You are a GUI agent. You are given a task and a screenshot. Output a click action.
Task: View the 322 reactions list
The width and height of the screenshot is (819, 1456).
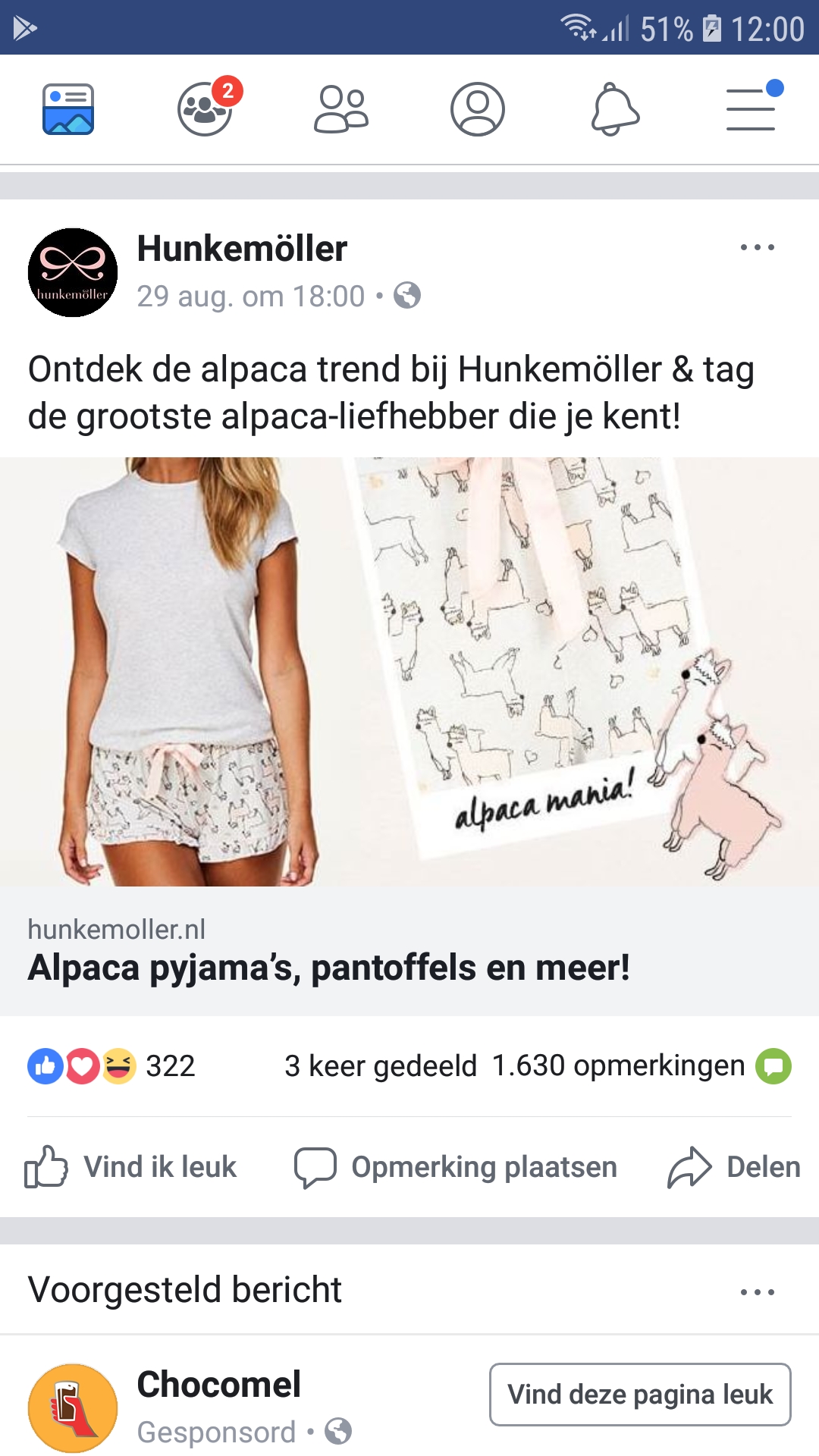click(111, 1066)
